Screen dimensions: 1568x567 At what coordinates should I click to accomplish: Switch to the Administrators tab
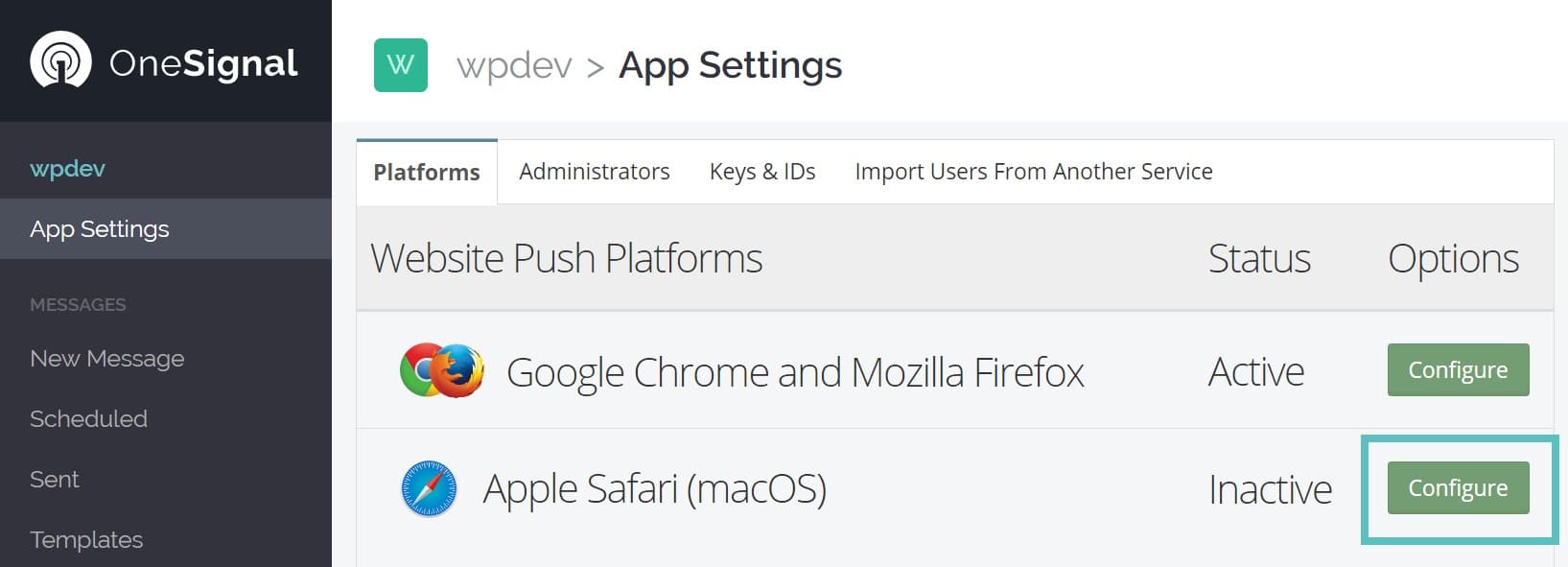click(x=594, y=172)
